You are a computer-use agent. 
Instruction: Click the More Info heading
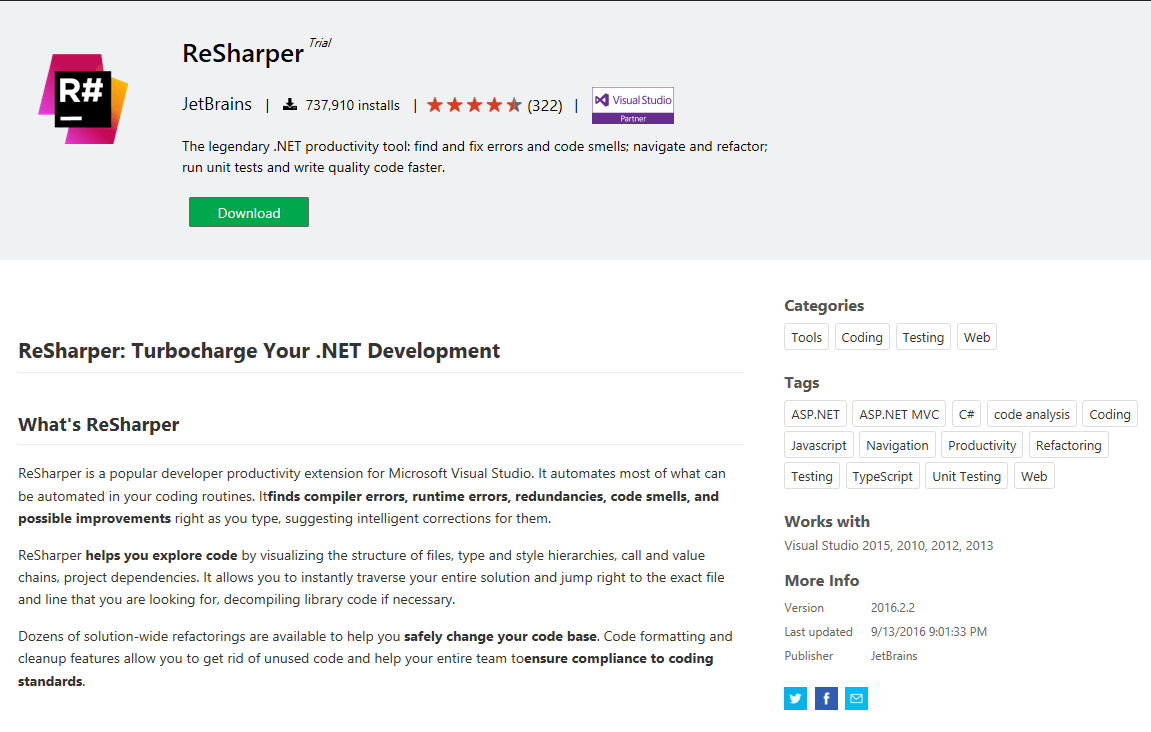point(821,580)
